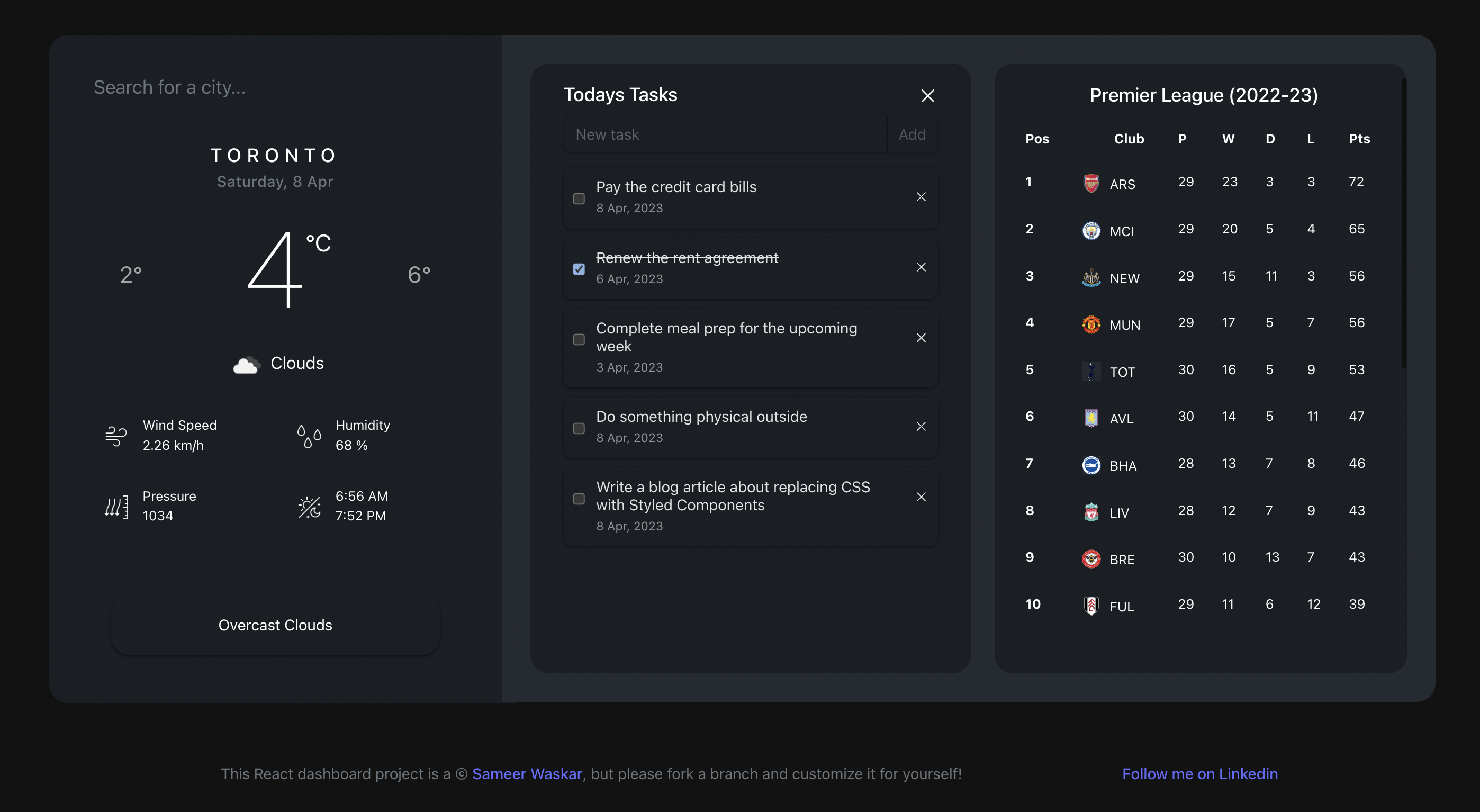Check Complete meal prep for the upcoming week

point(579,340)
